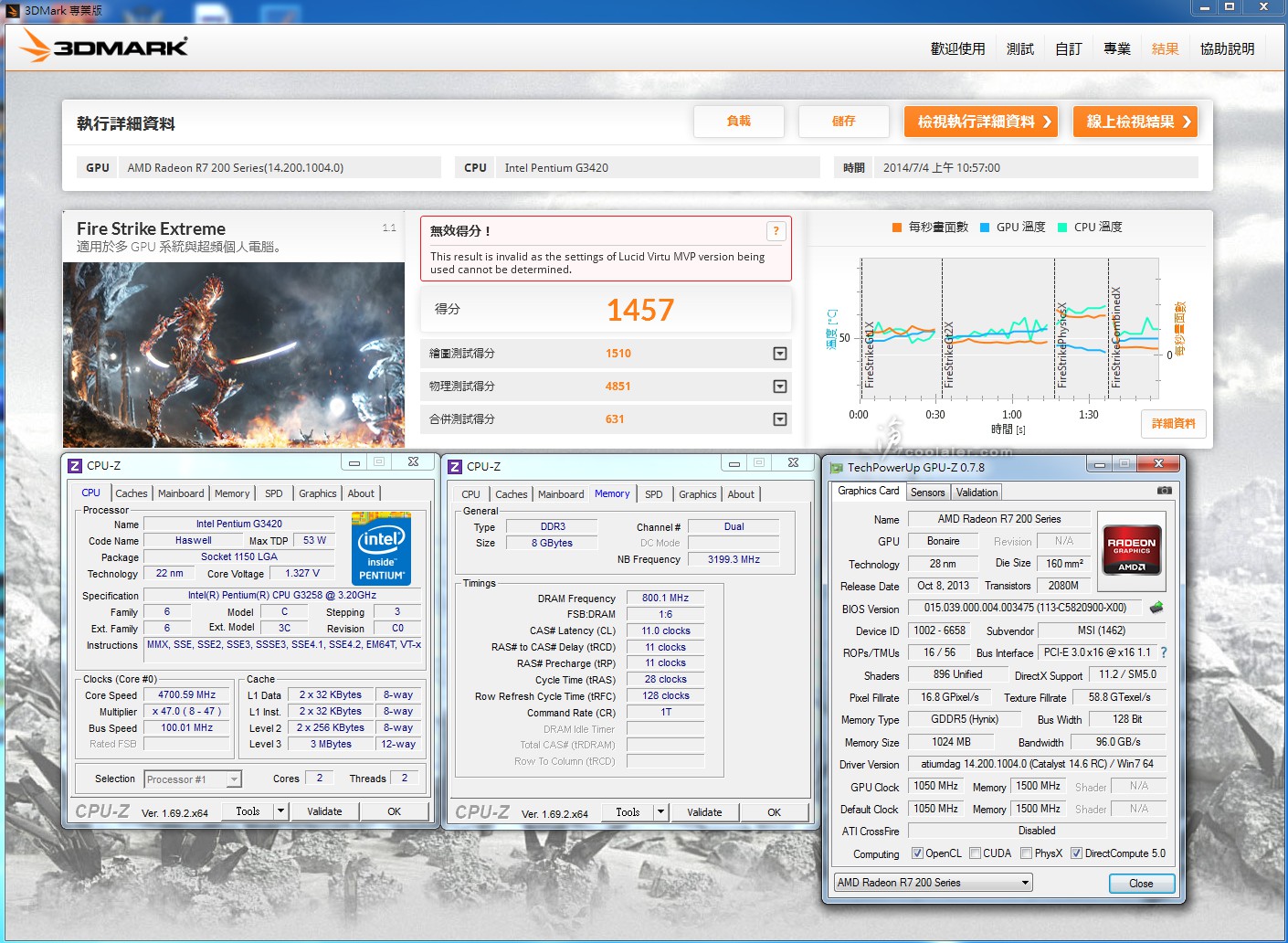Screen dimensions: 1288x943
Task: Click 3DMark title bar application icon
Action: click(13, 11)
